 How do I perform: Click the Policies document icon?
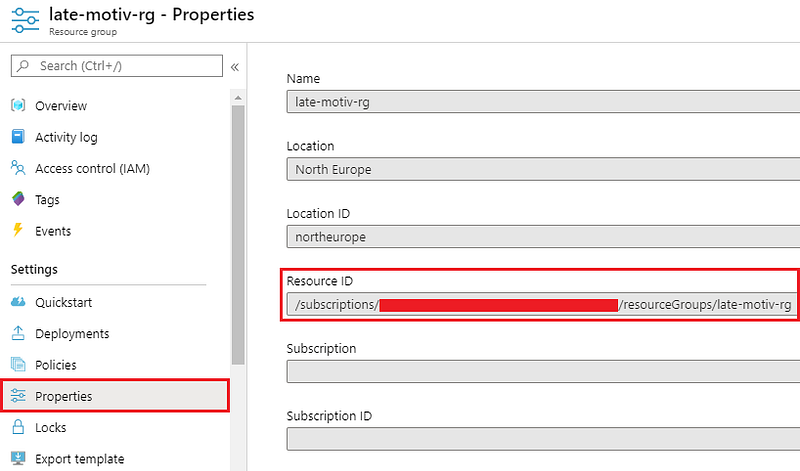pyautogui.click(x=18, y=364)
